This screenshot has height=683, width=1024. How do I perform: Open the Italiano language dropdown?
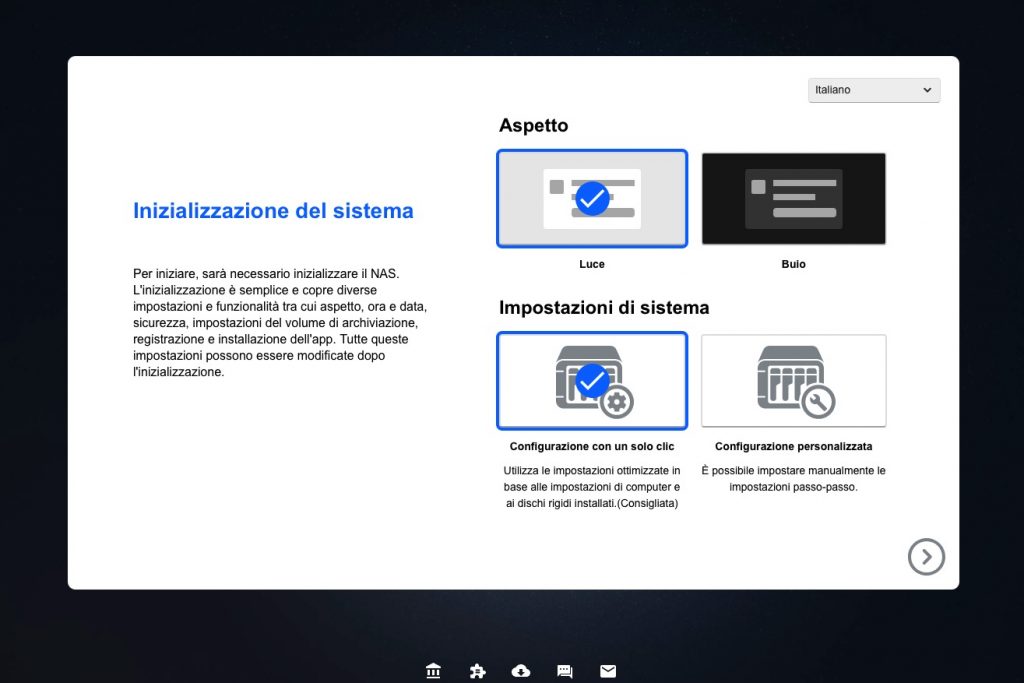pos(874,90)
